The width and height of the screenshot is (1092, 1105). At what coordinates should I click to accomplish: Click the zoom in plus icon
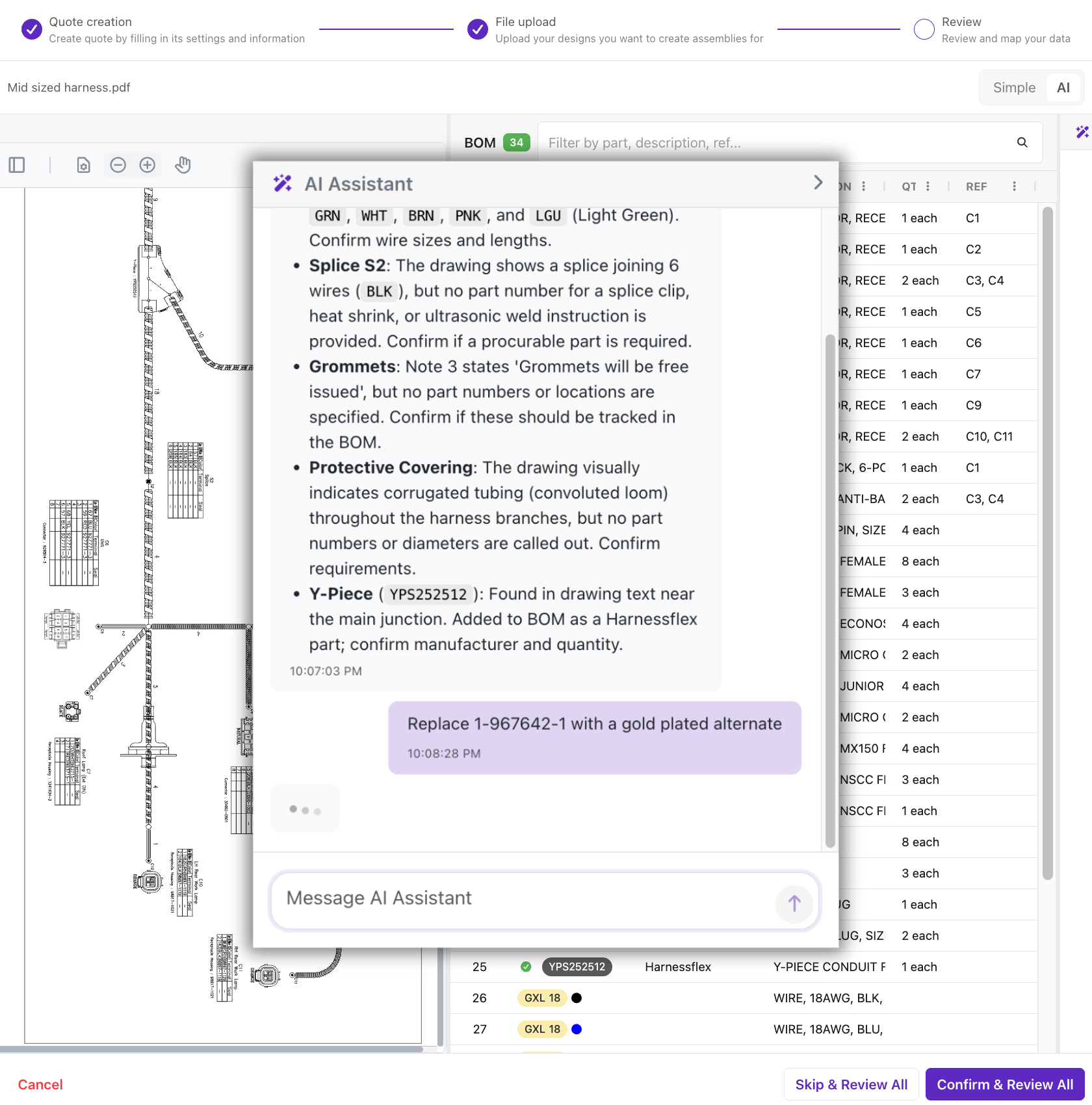(x=148, y=165)
